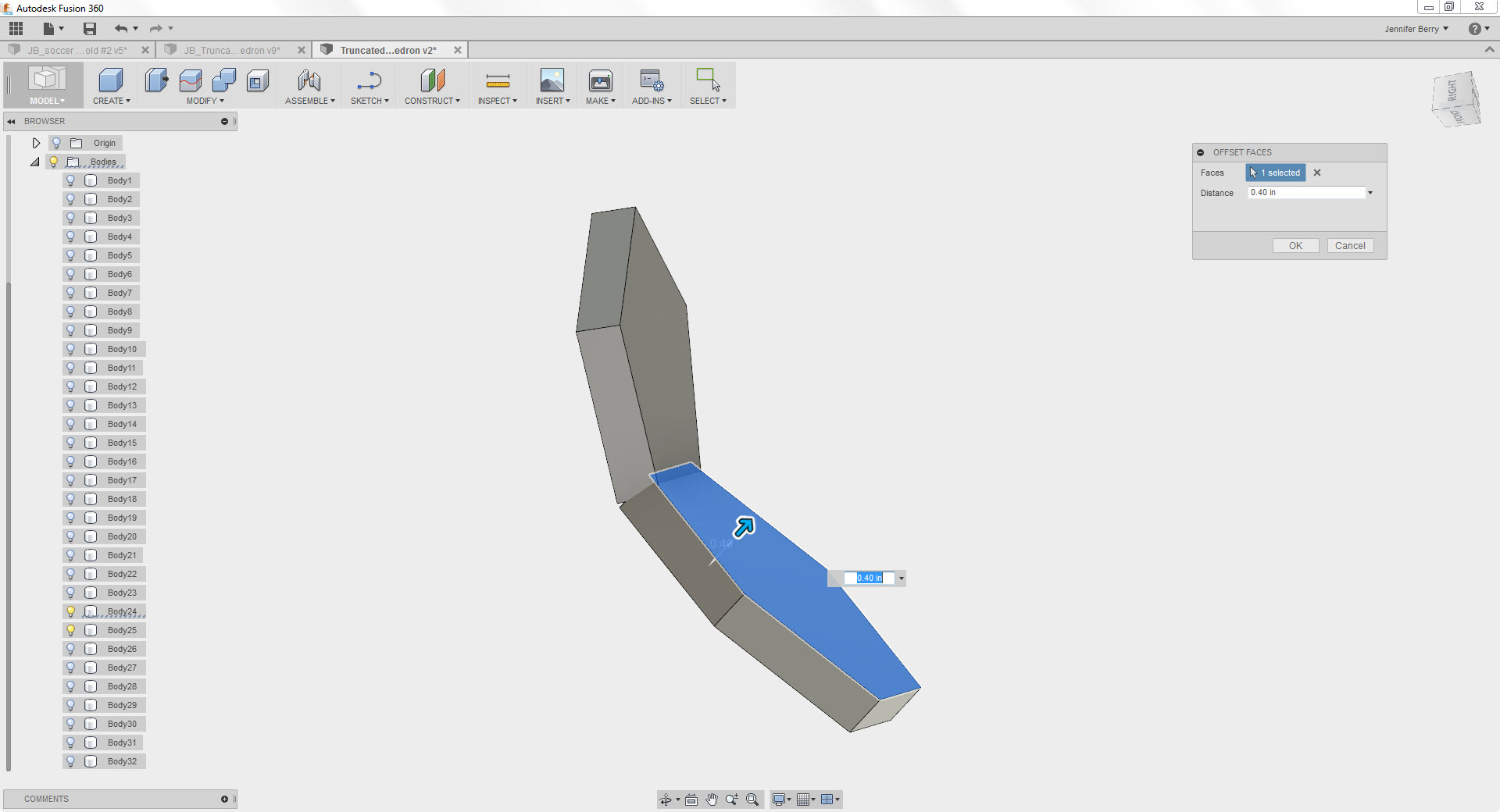Open the CONSTRUCT menu
This screenshot has height=812, width=1500.
[x=432, y=101]
